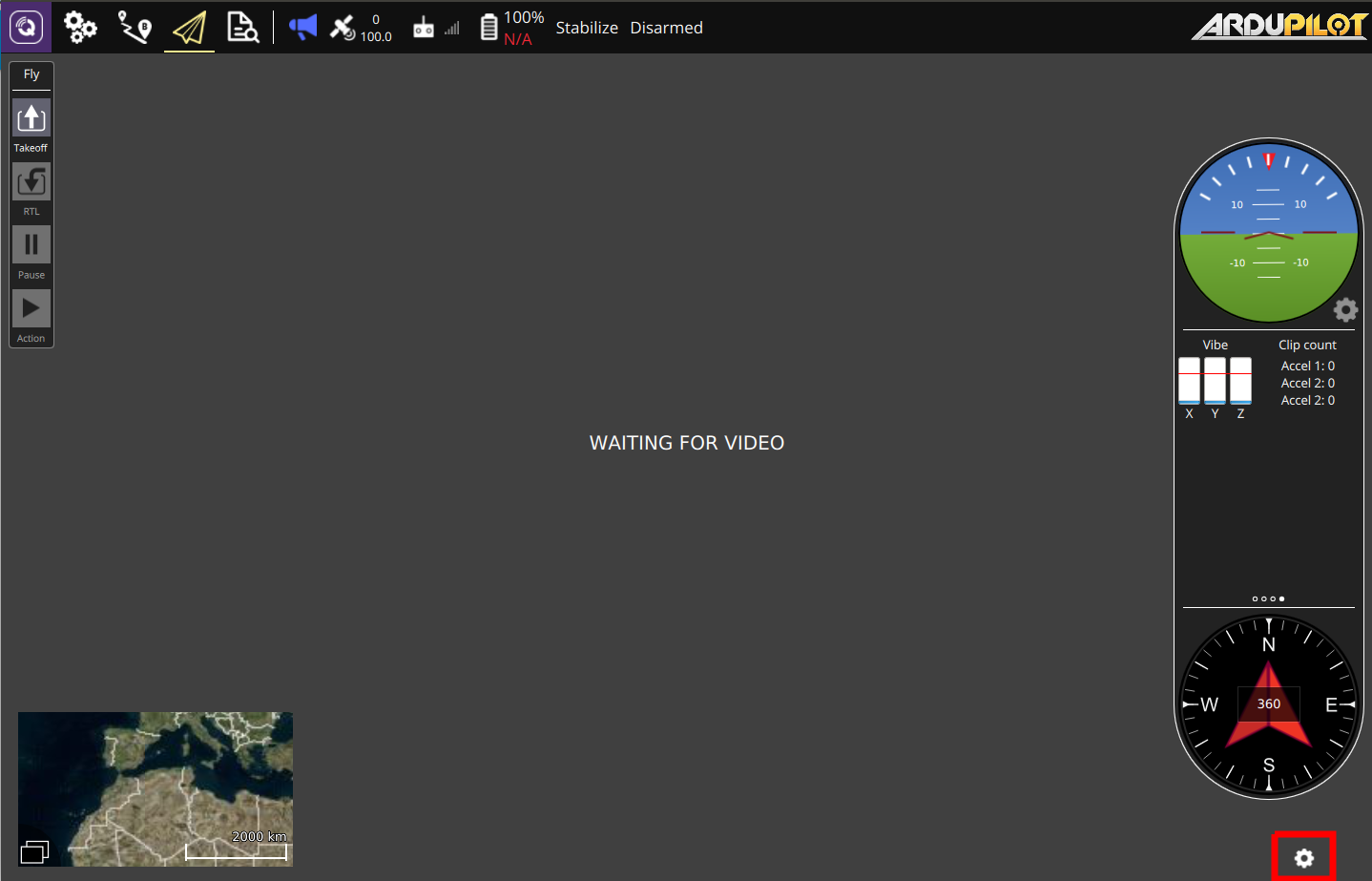Screen dimensions: 1372x881
Task: Switch to Plan view waypoint icon
Action: click(135, 27)
